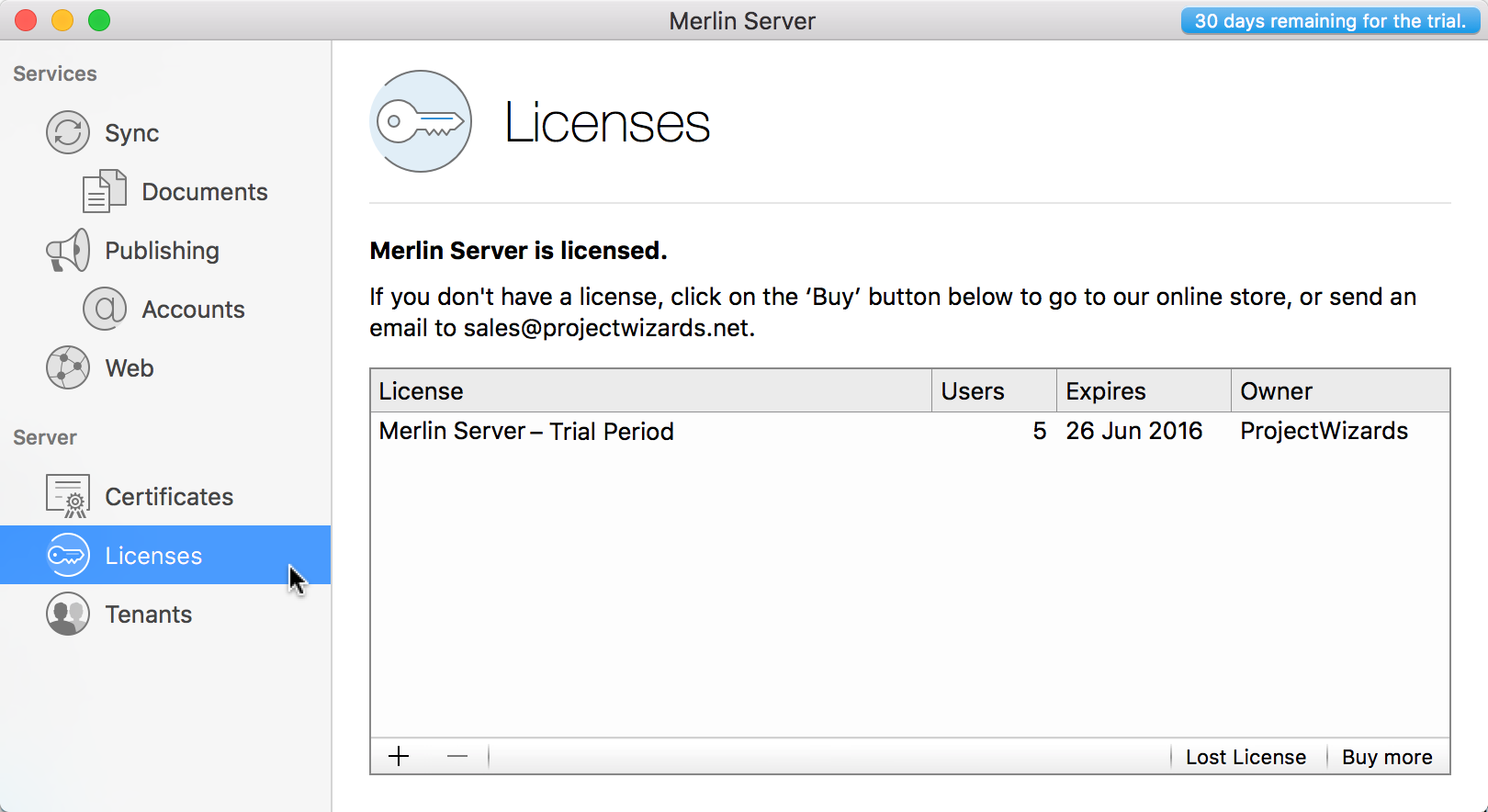Click the Web network globe icon
The image size is (1488, 812).
coord(68,367)
